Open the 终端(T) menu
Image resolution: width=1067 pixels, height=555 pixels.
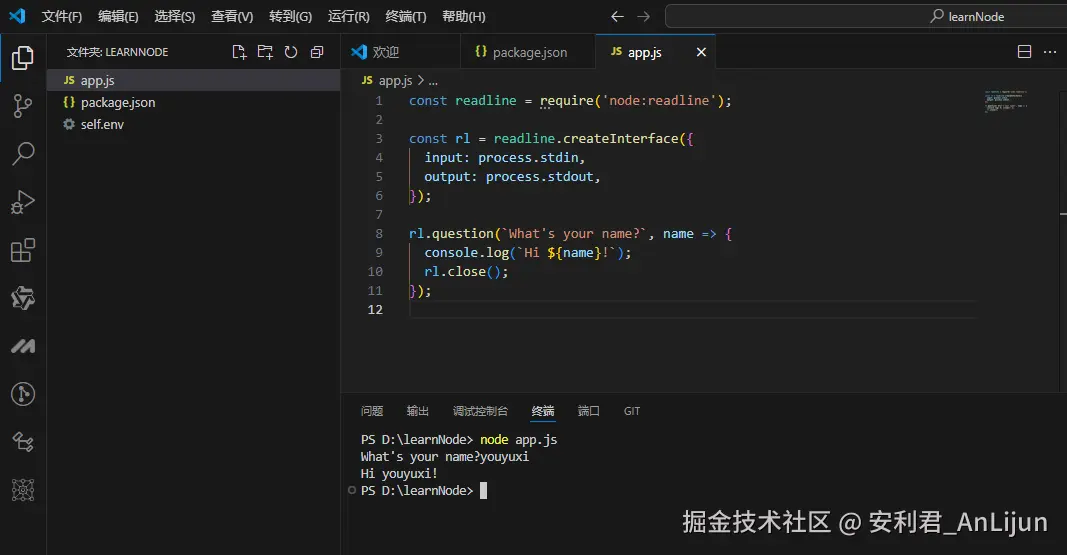pos(406,16)
